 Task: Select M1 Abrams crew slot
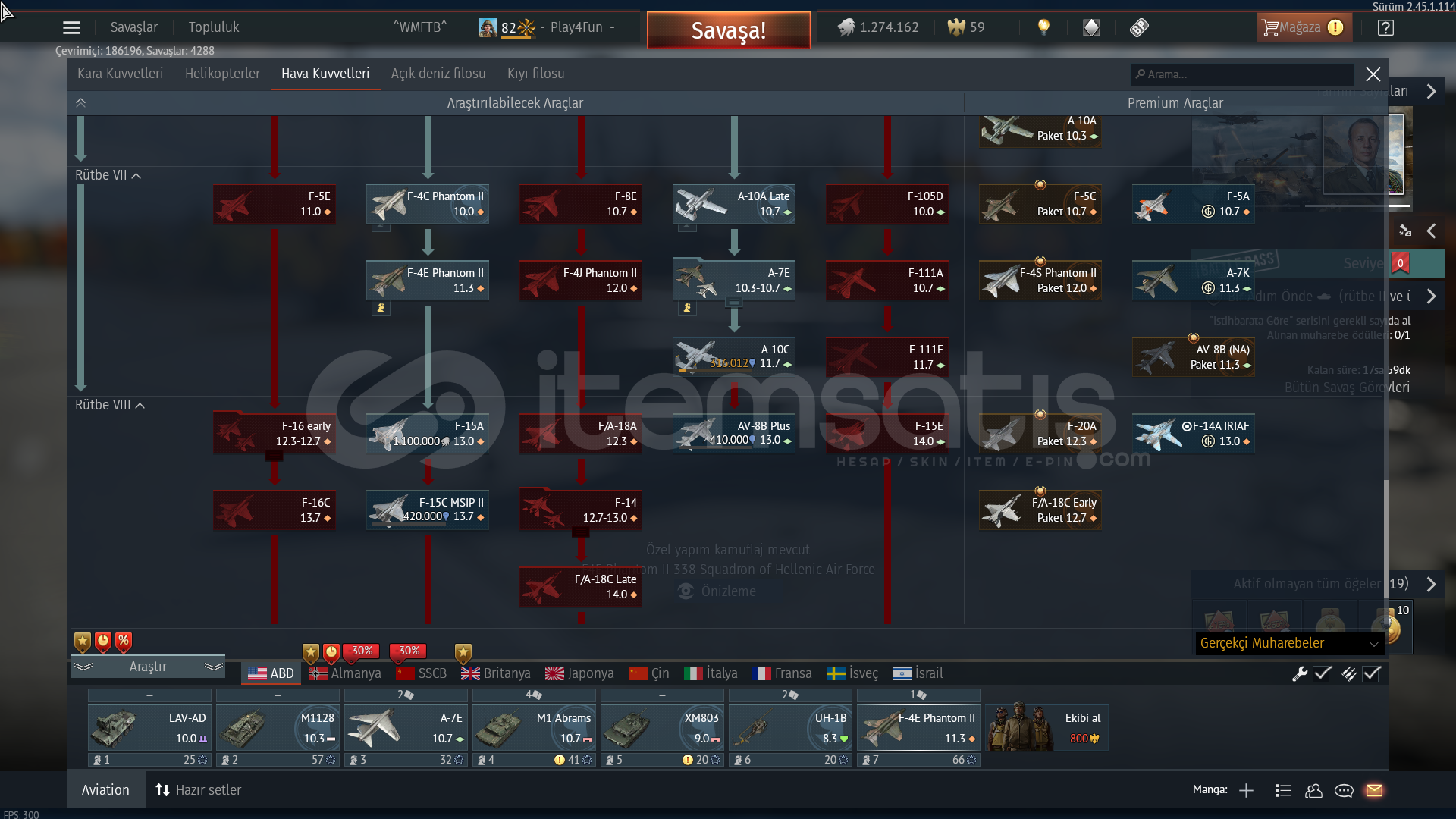click(x=534, y=728)
